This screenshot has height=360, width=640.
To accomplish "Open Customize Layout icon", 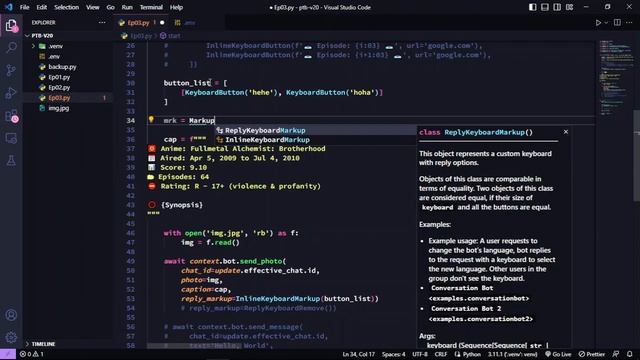I will coord(569,7).
